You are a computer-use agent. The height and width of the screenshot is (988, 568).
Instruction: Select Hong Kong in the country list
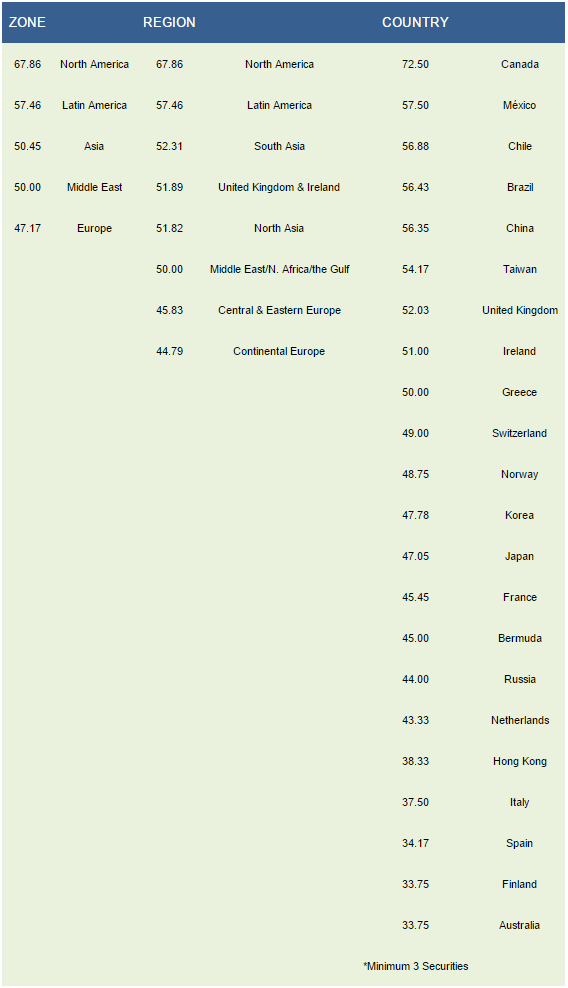pyautogui.click(x=519, y=761)
